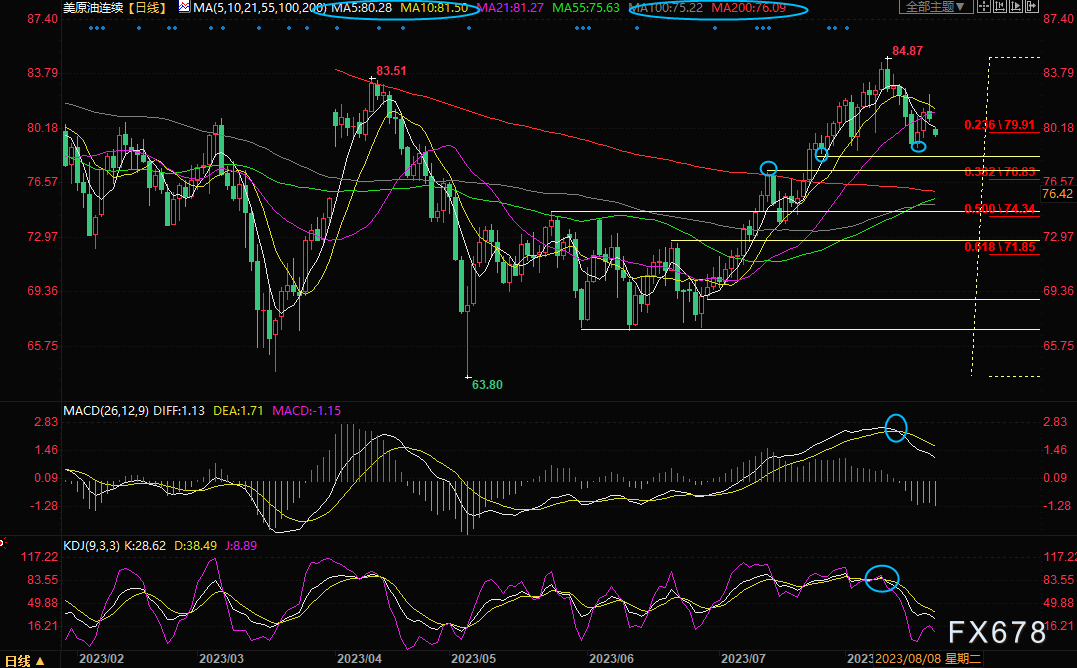Select the 2023/04 date on time axis
The height and width of the screenshot is (668, 1077).
point(359,659)
